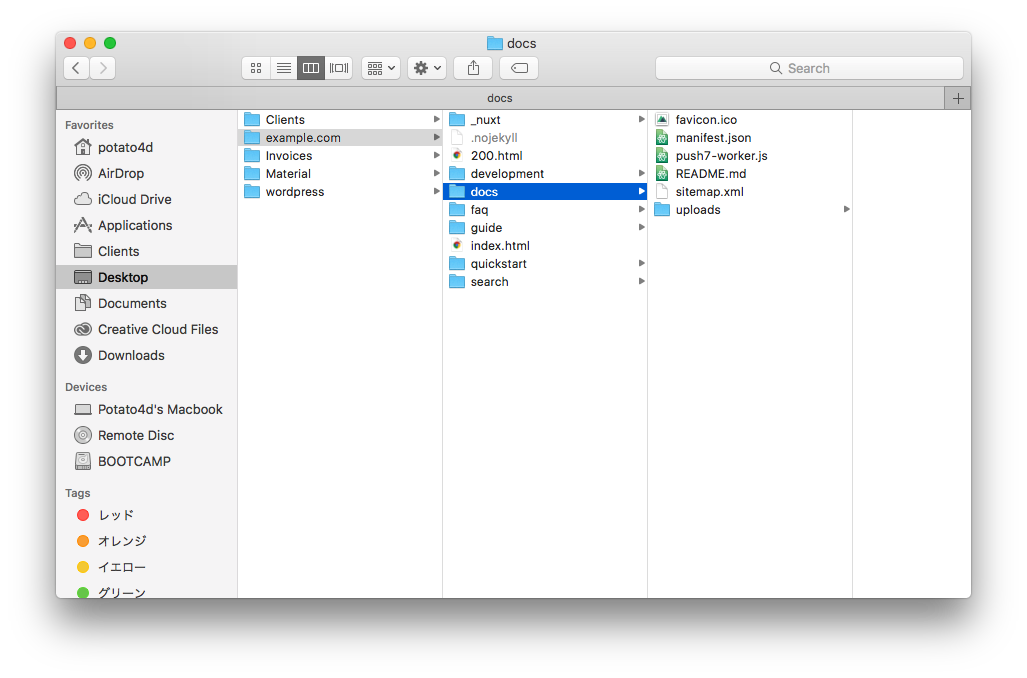Select the index.html file
1027x678 pixels.
click(545, 246)
